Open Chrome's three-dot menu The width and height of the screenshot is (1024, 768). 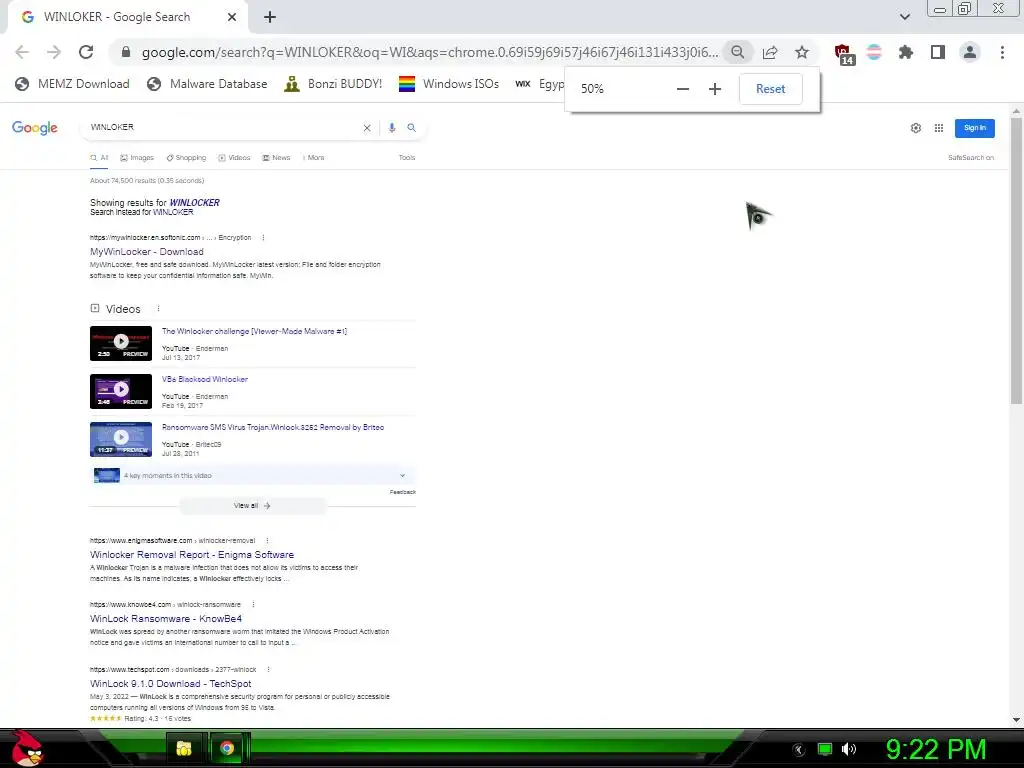tap(1002, 52)
